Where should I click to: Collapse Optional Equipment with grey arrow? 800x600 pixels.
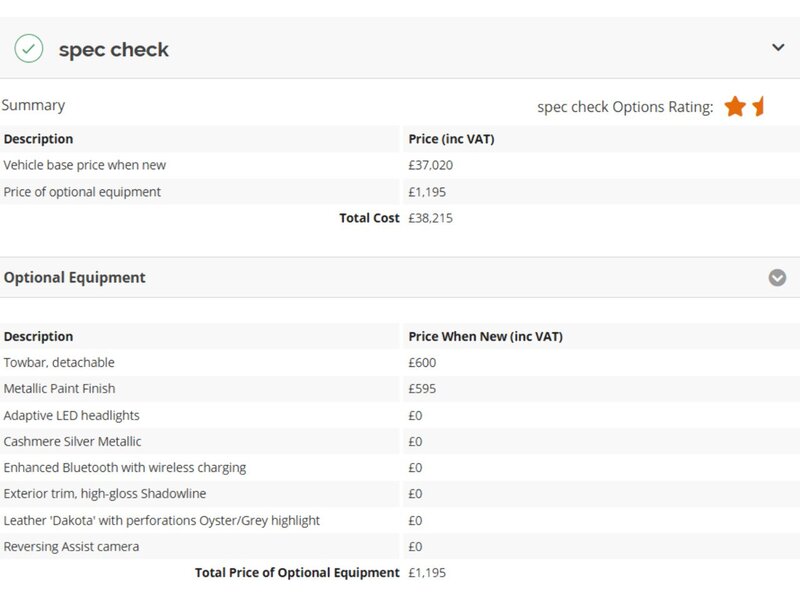click(x=777, y=278)
